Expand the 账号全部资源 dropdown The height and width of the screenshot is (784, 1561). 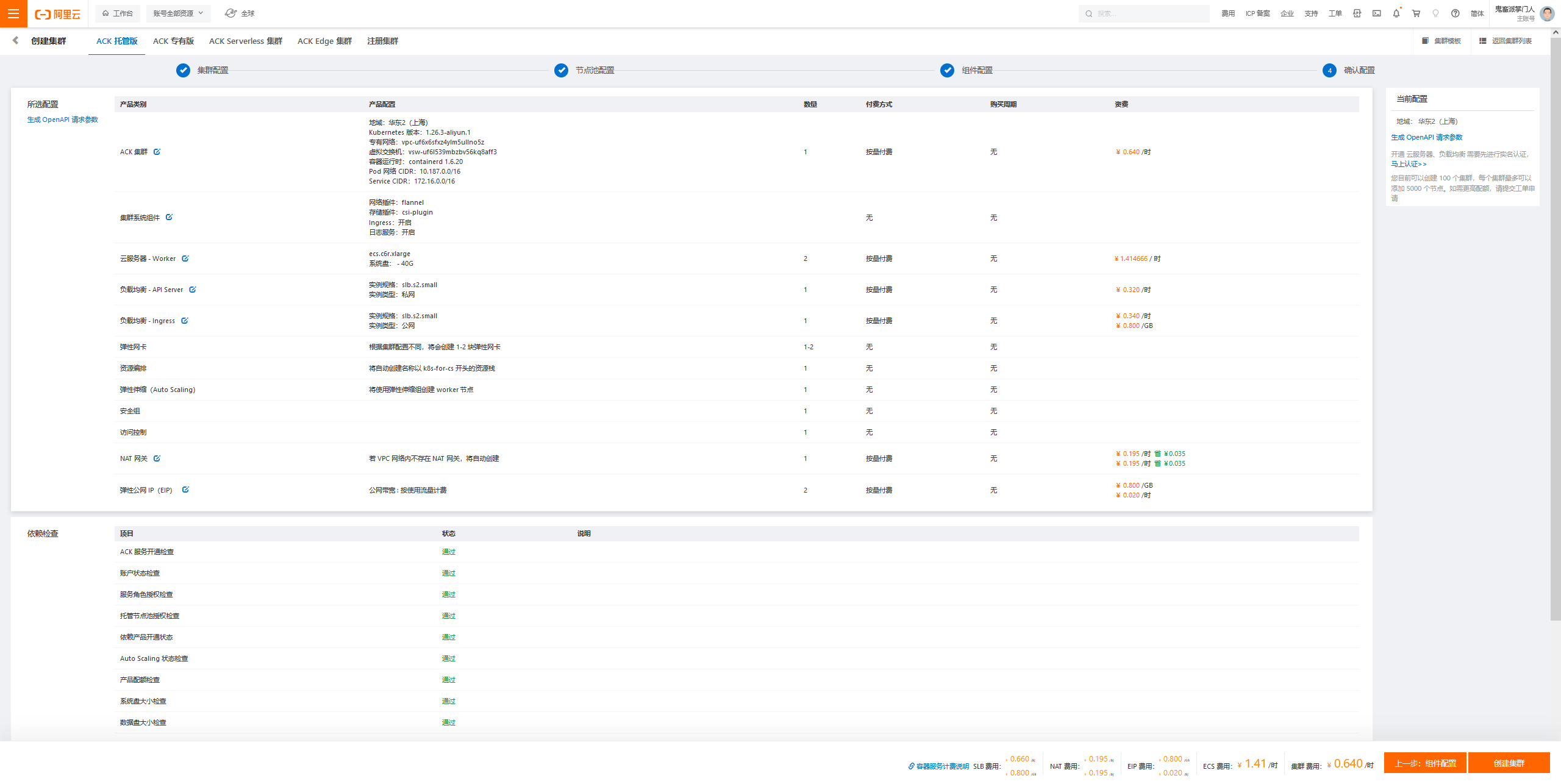tap(178, 13)
